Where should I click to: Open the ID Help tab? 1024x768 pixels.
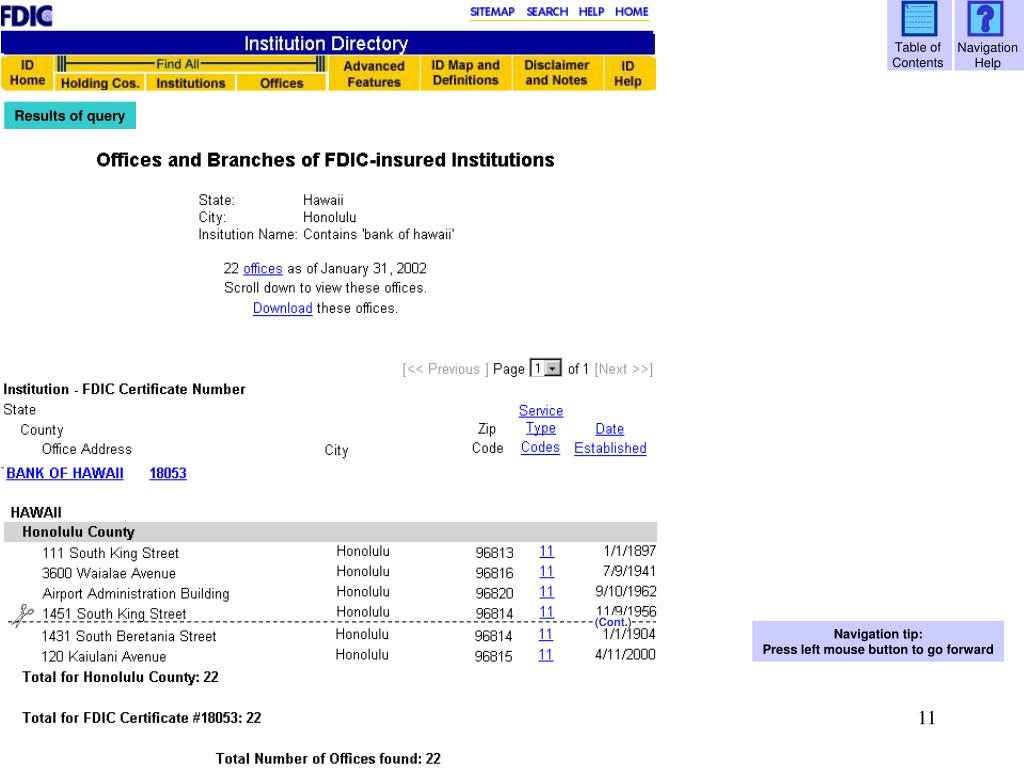(x=628, y=74)
